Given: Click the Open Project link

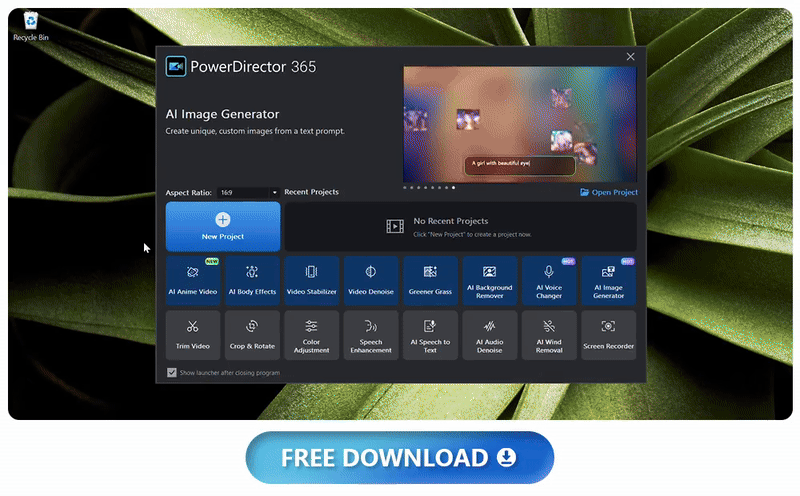Looking at the screenshot, I should click(x=609, y=192).
